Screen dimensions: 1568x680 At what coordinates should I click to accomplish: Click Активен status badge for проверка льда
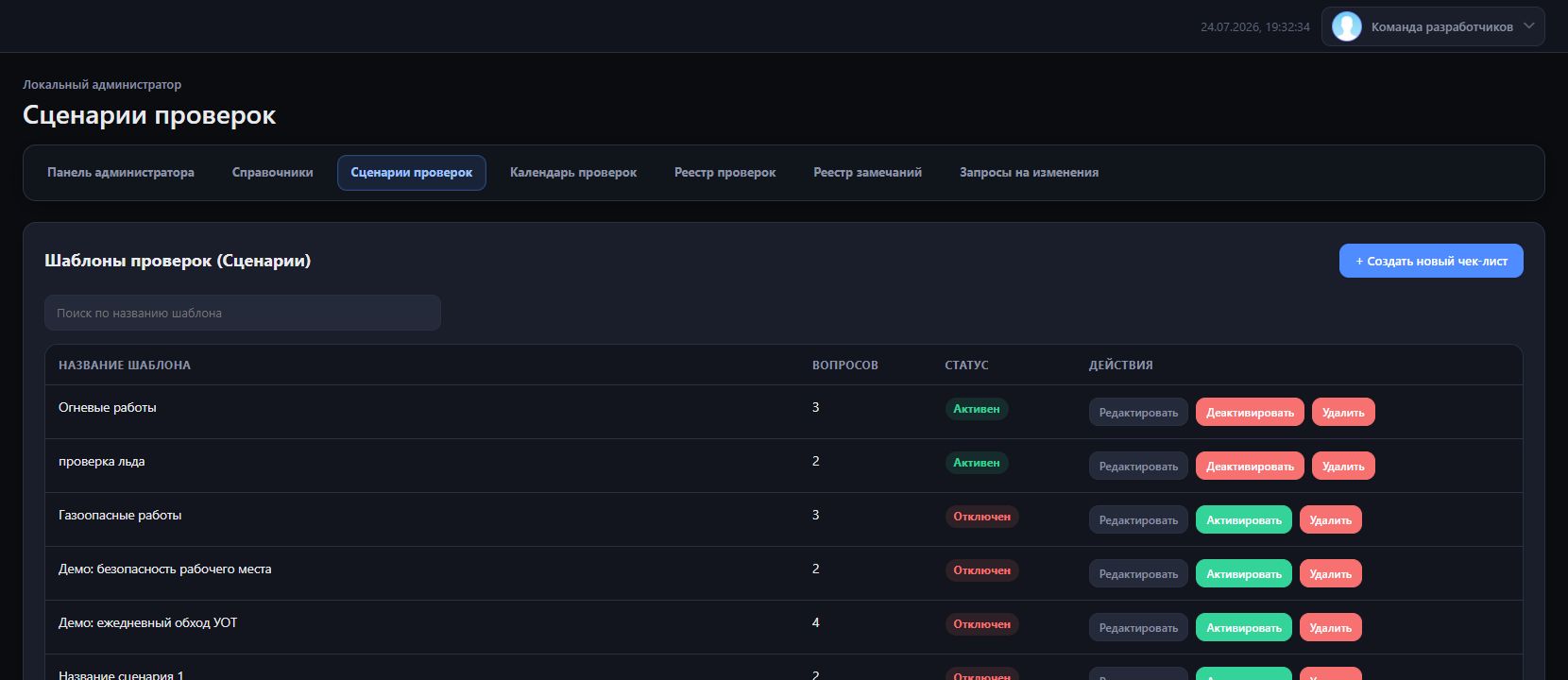click(977, 463)
